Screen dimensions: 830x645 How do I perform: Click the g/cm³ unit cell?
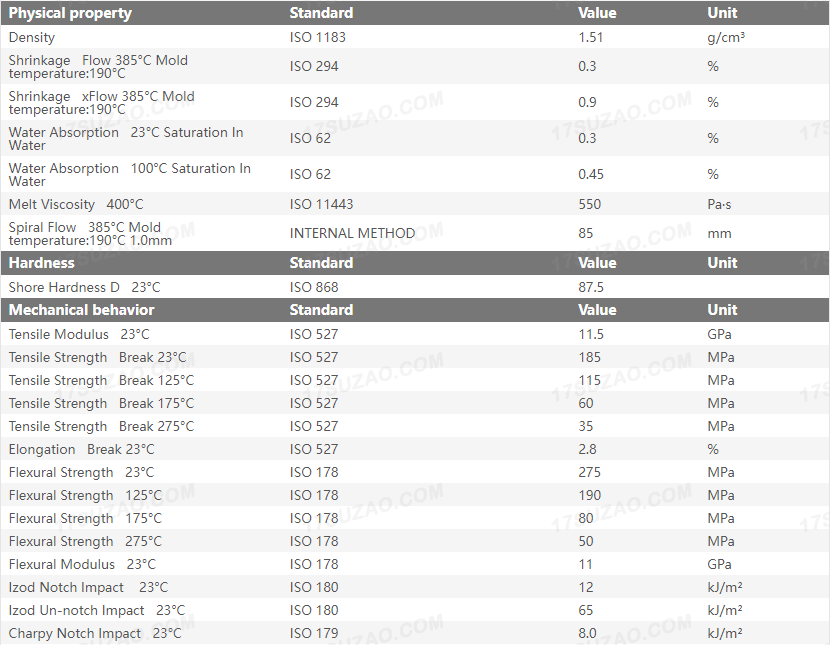[x=725, y=37]
